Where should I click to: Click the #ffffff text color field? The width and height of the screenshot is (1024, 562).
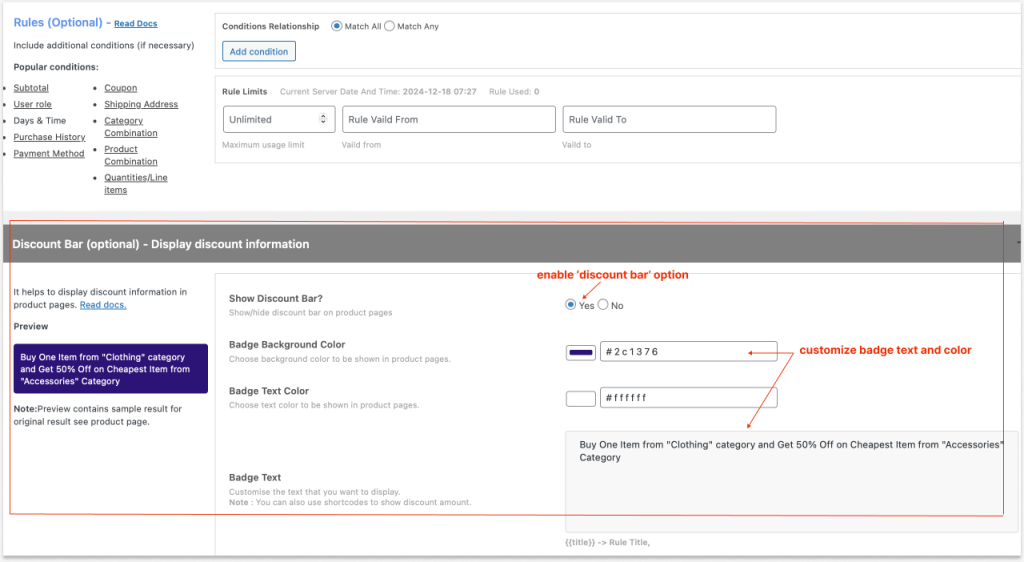pyautogui.click(x=688, y=398)
